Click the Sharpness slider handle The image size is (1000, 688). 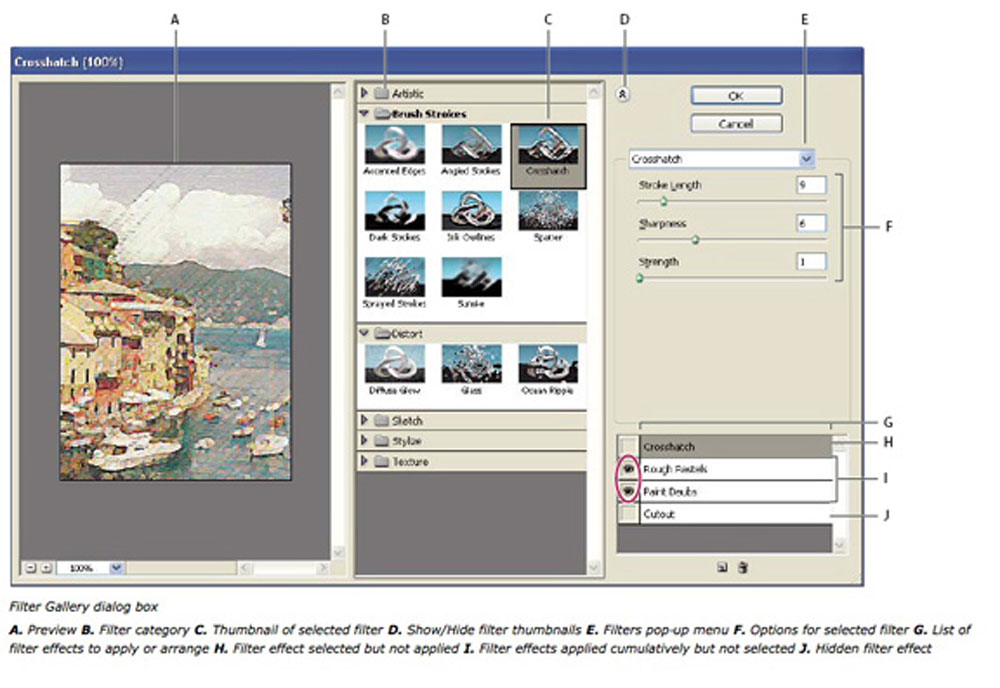[x=696, y=240]
